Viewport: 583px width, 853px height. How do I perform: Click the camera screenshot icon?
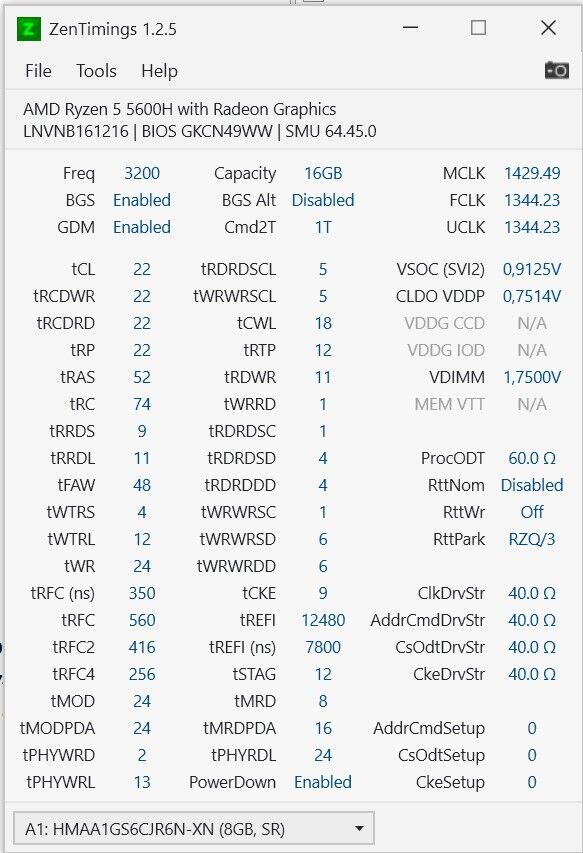coord(556,70)
